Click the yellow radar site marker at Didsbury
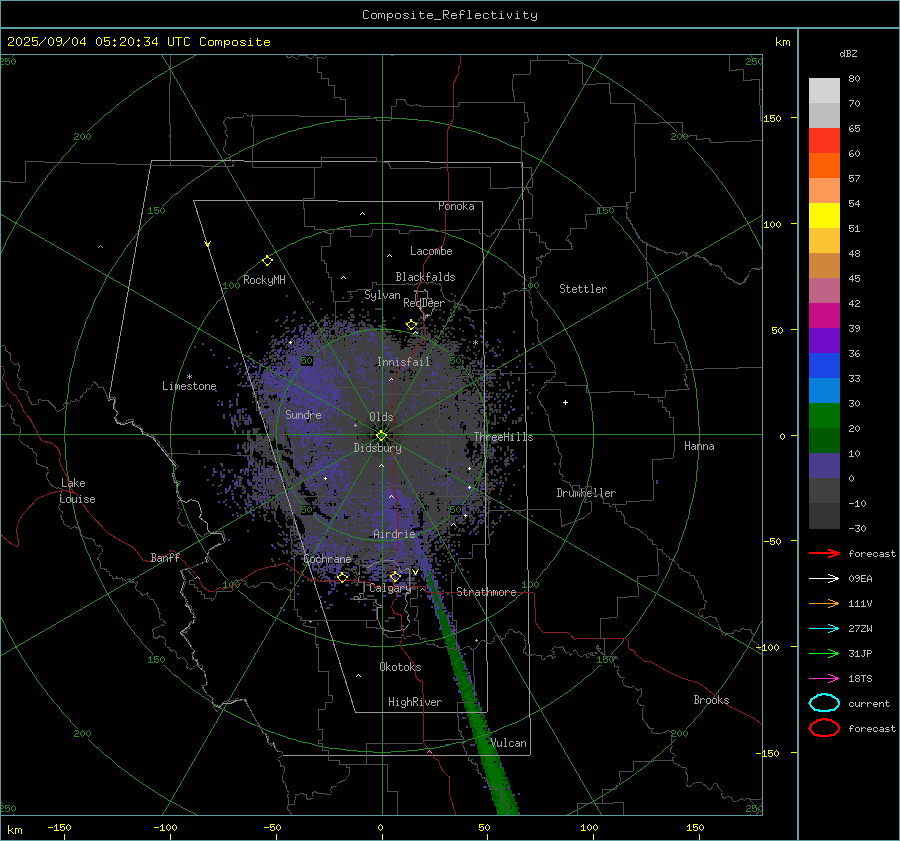The width and height of the screenshot is (900, 841). (x=381, y=436)
